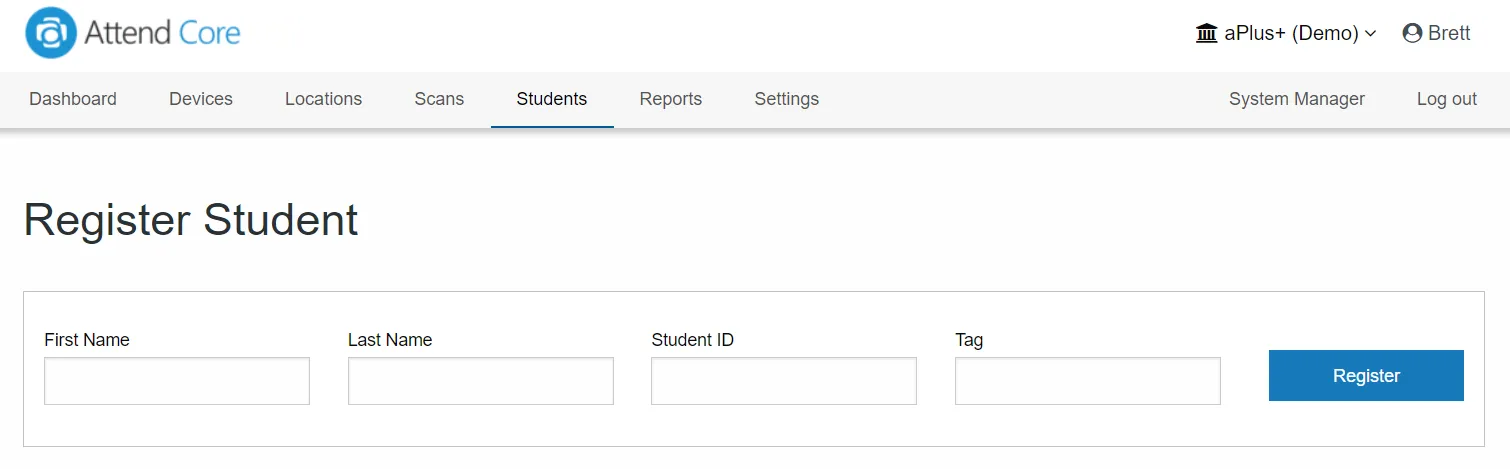Switch to the Locations tab
Viewport: 1510px width, 469px height.
tap(323, 99)
